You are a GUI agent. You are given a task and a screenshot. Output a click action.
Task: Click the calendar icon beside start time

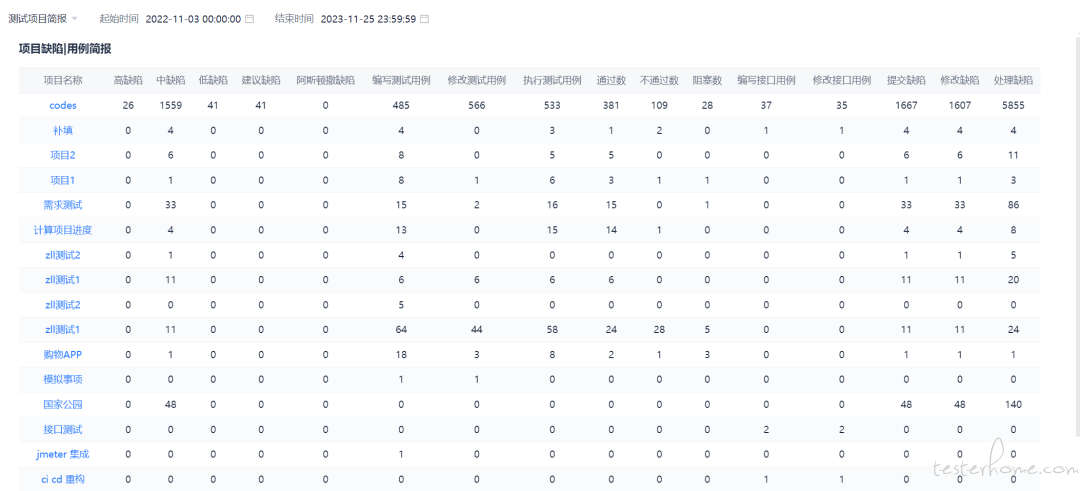(x=250, y=19)
